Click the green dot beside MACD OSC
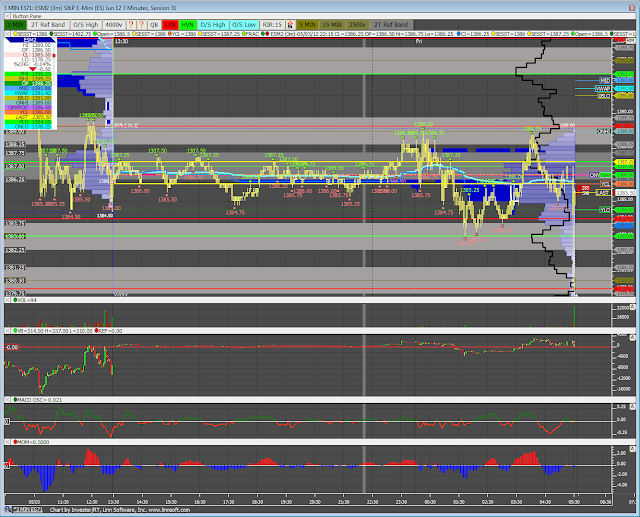This screenshot has width=640, height=517. [16, 400]
